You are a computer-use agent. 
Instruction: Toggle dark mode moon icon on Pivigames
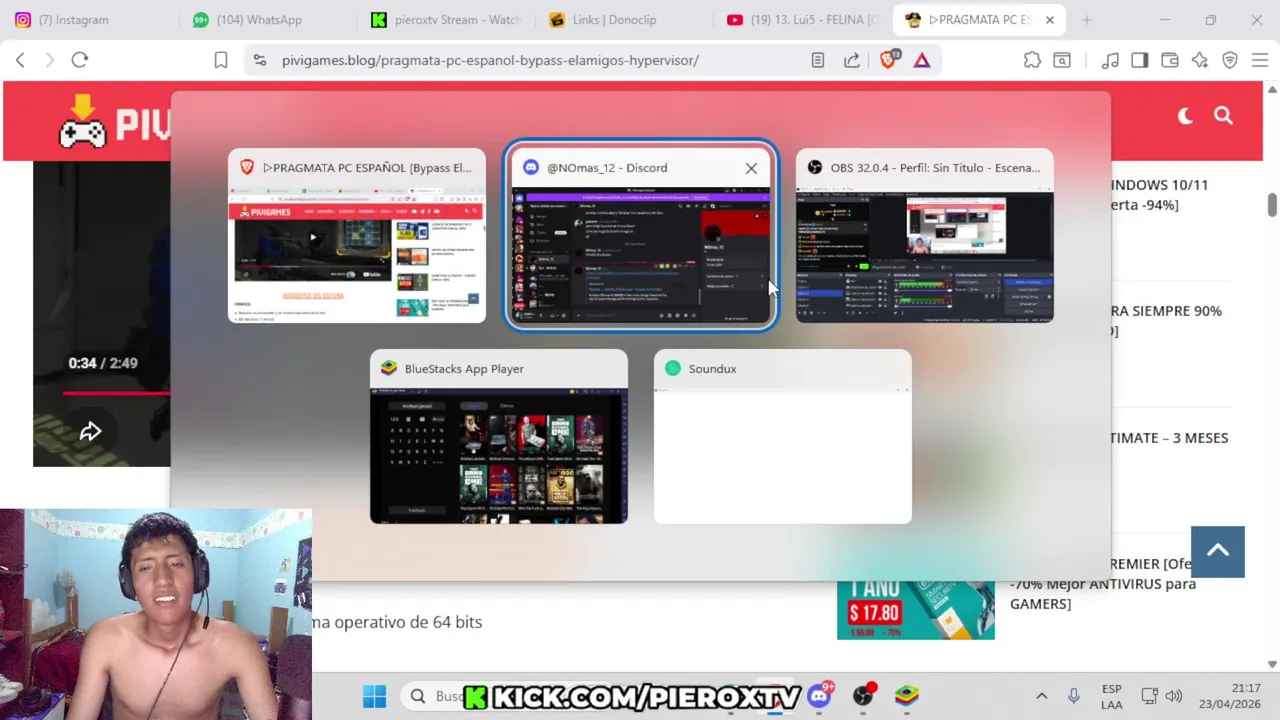click(x=1185, y=116)
